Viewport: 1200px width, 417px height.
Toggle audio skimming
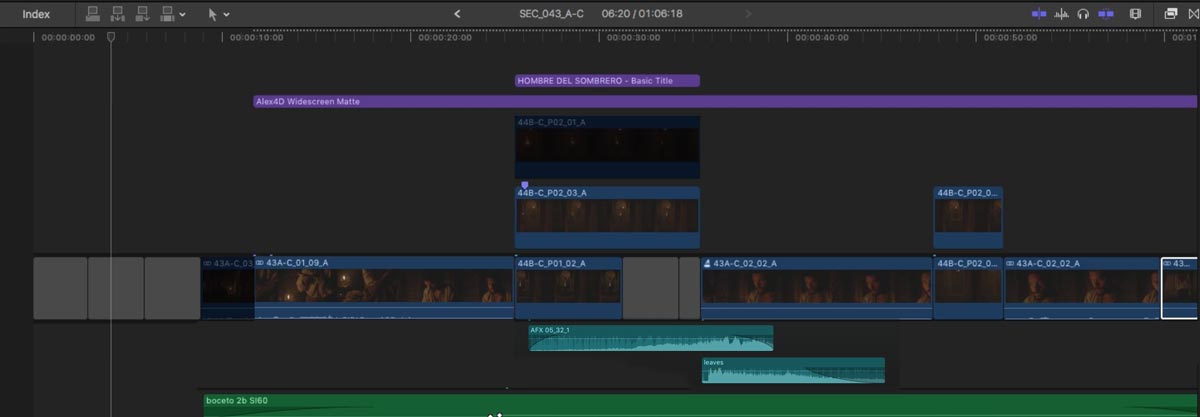point(1061,14)
